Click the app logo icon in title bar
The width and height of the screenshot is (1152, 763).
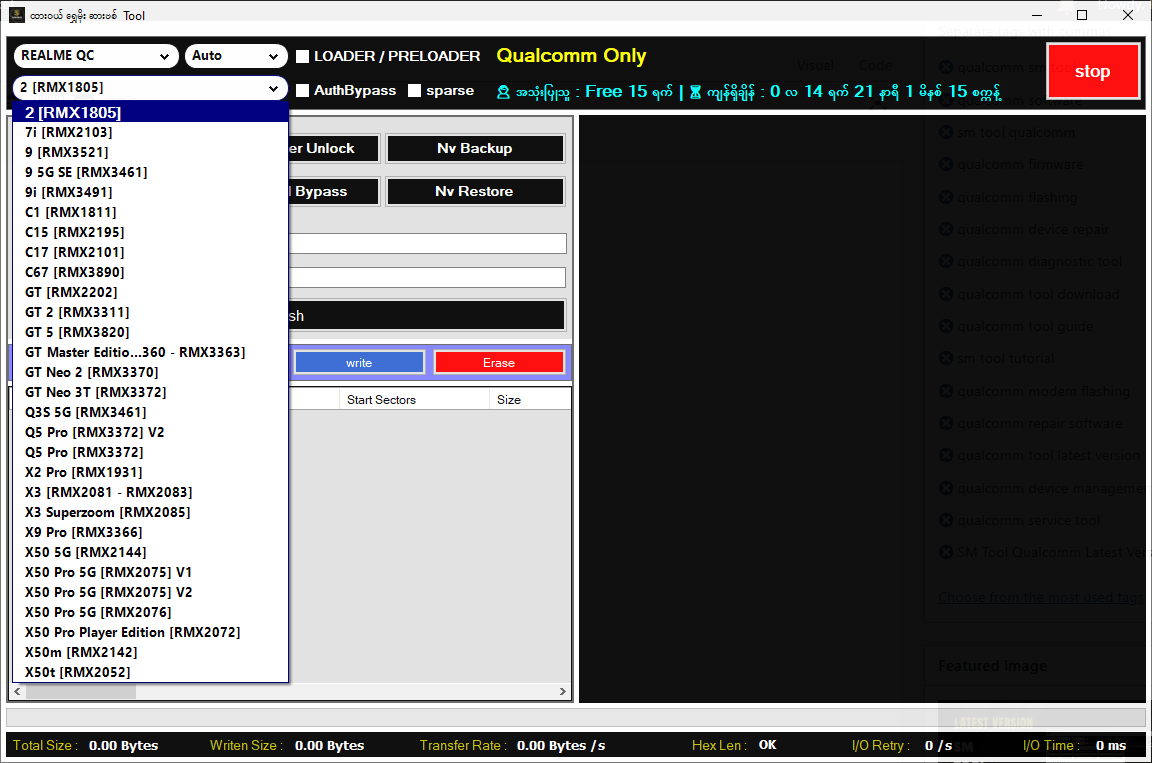coord(17,15)
